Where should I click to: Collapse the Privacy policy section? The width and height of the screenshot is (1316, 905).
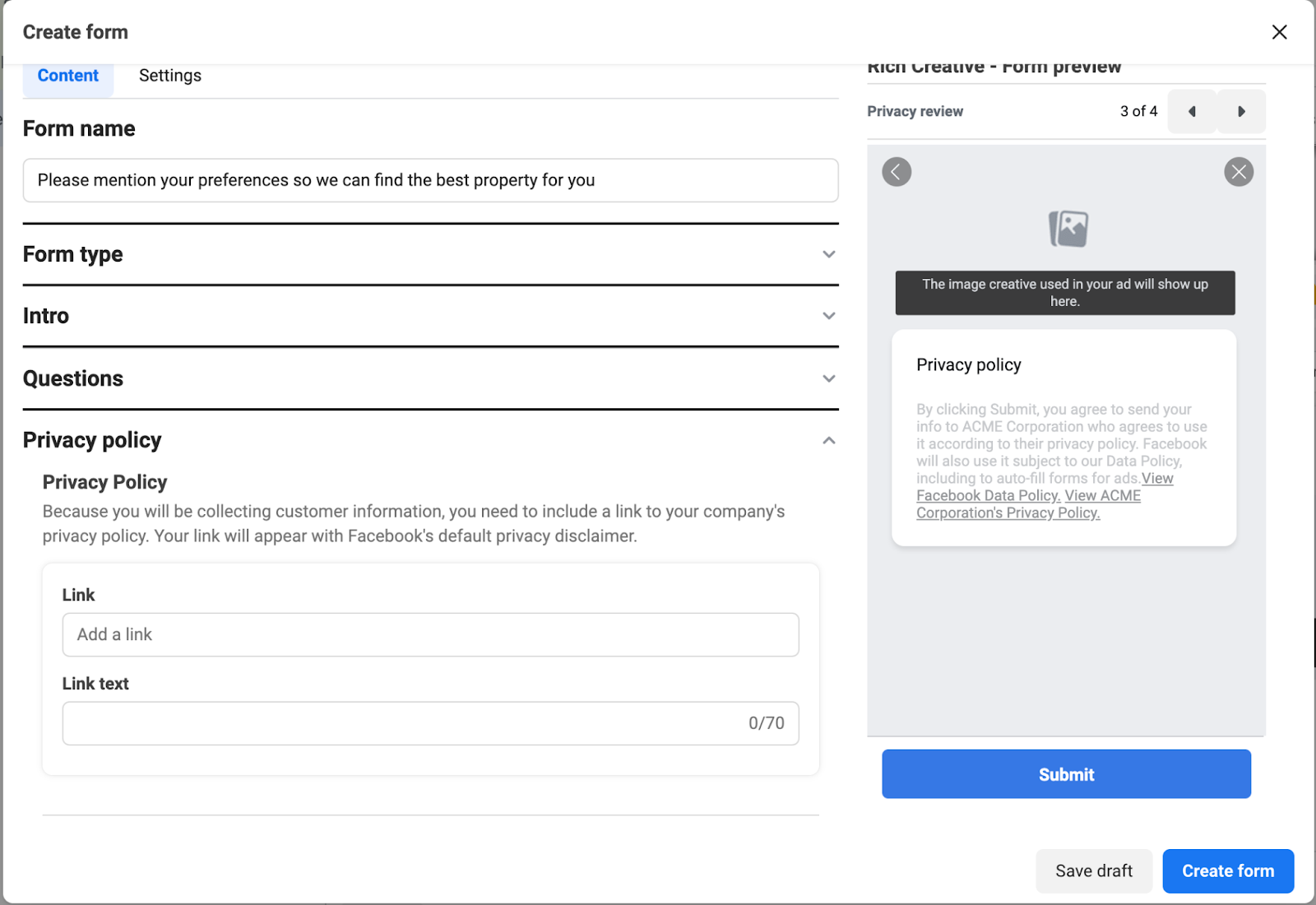click(829, 441)
